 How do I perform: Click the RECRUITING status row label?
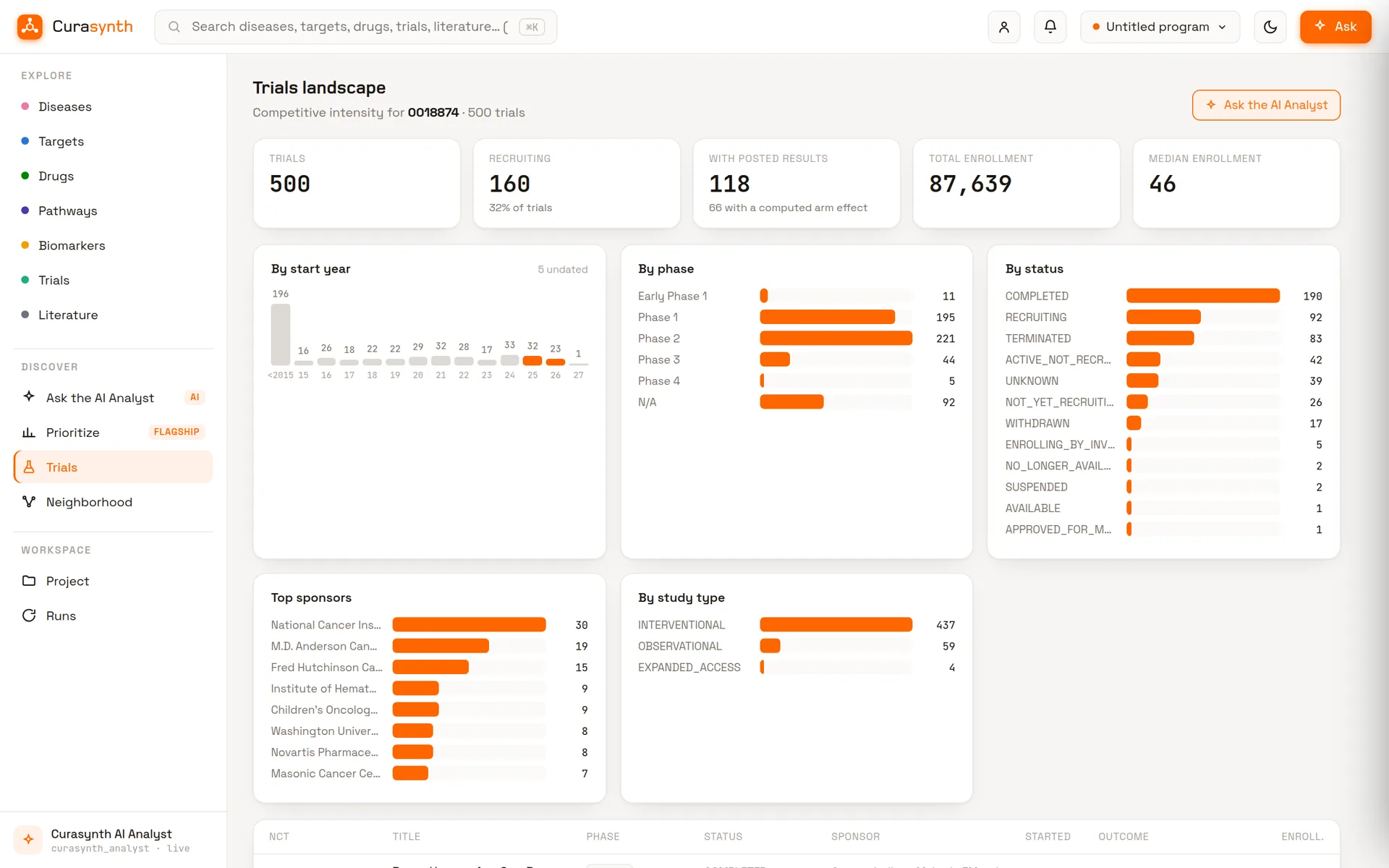point(1035,318)
